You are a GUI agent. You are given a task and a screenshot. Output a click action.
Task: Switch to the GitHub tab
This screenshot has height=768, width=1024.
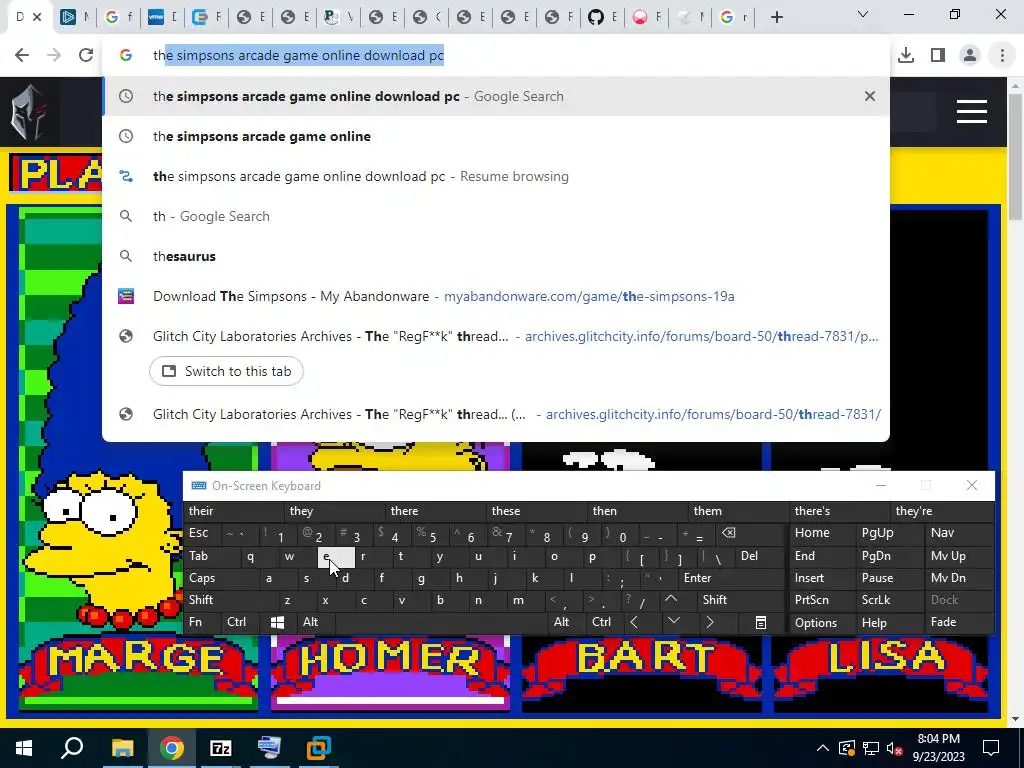(x=601, y=18)
